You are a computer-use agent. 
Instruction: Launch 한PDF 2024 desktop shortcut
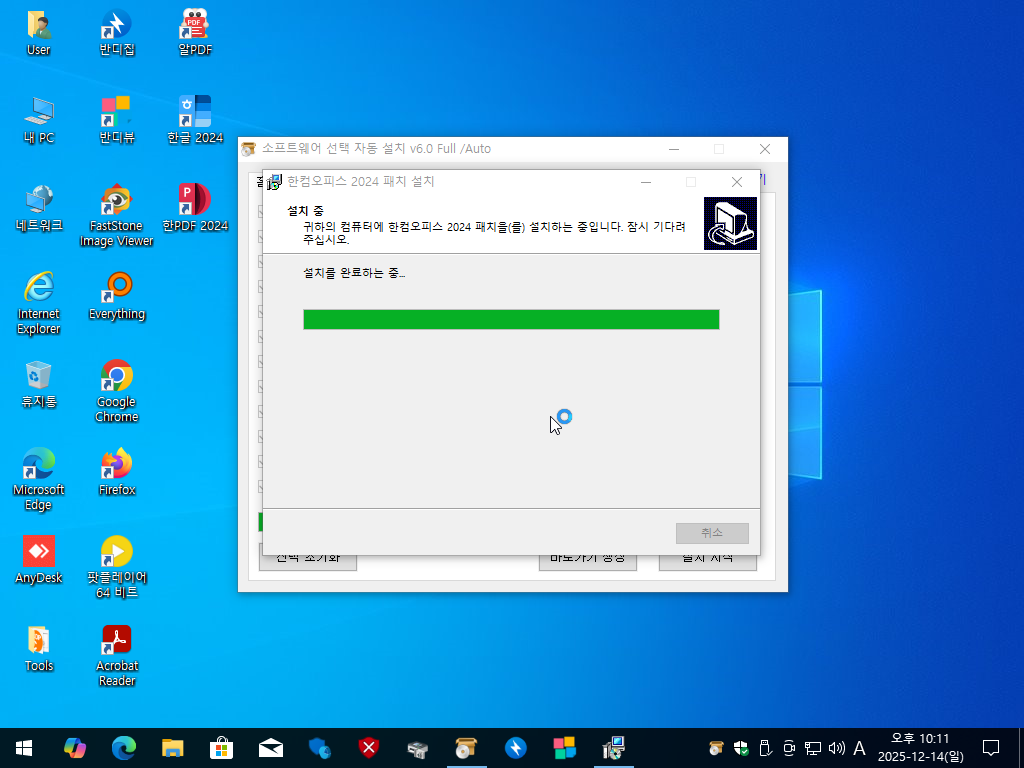tap(195, 209)
